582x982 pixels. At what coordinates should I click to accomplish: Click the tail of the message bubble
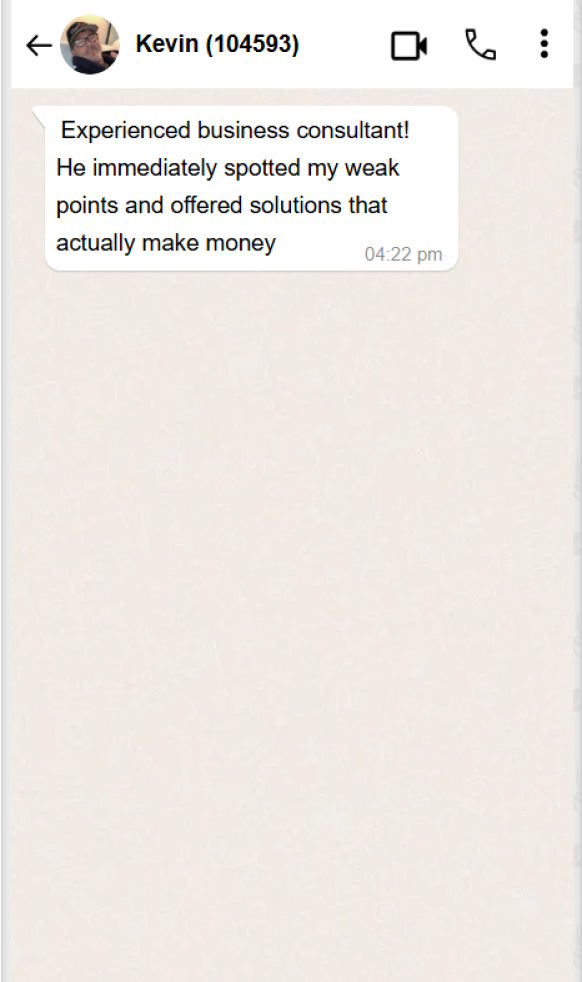pos(39,115)
